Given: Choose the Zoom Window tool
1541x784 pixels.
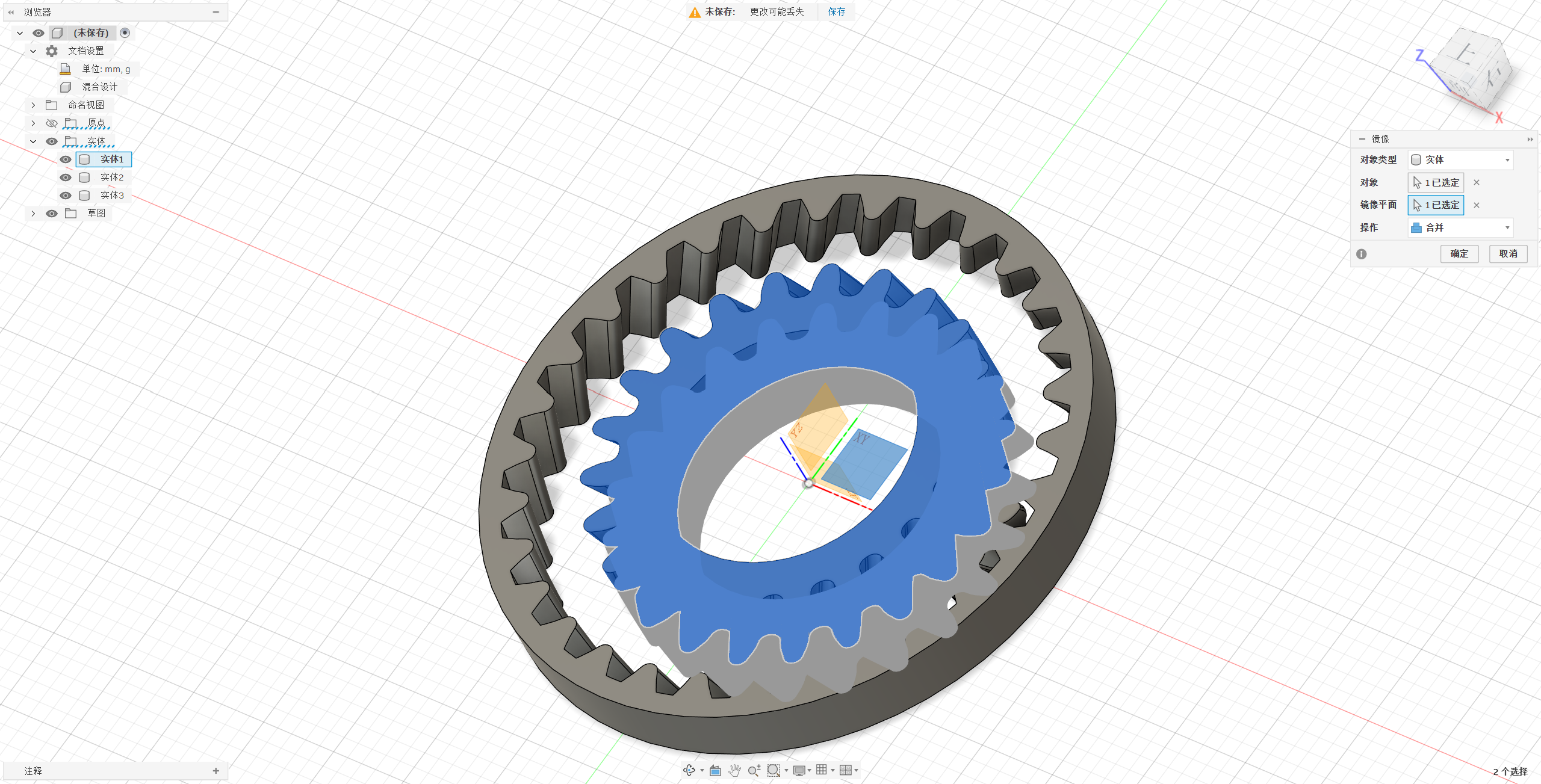Looking at the screenshot, I should pos(774,770).
